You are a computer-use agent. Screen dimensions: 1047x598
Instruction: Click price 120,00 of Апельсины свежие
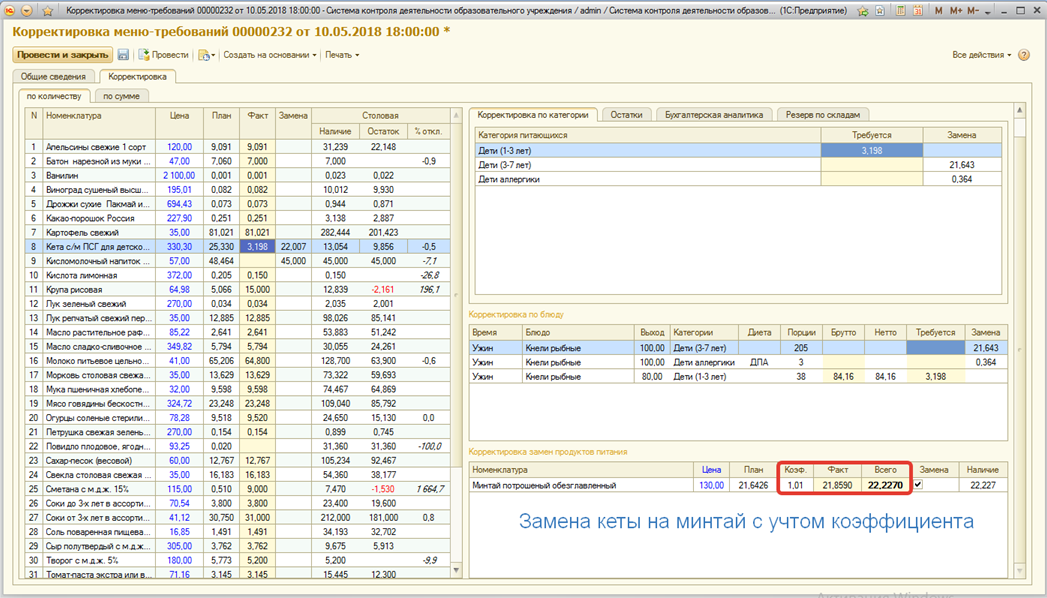click(x=179, y=147)
